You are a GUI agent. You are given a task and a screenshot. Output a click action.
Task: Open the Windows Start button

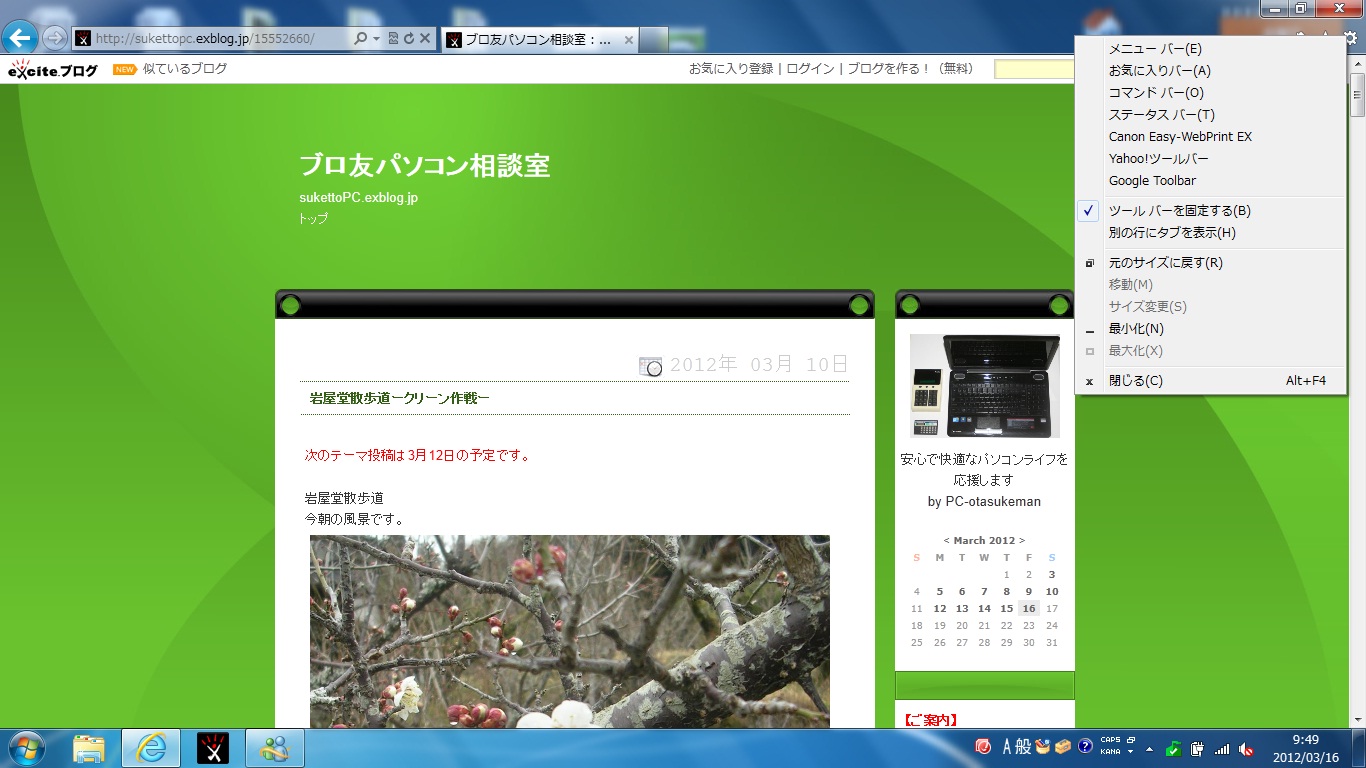tap(25, 748)
